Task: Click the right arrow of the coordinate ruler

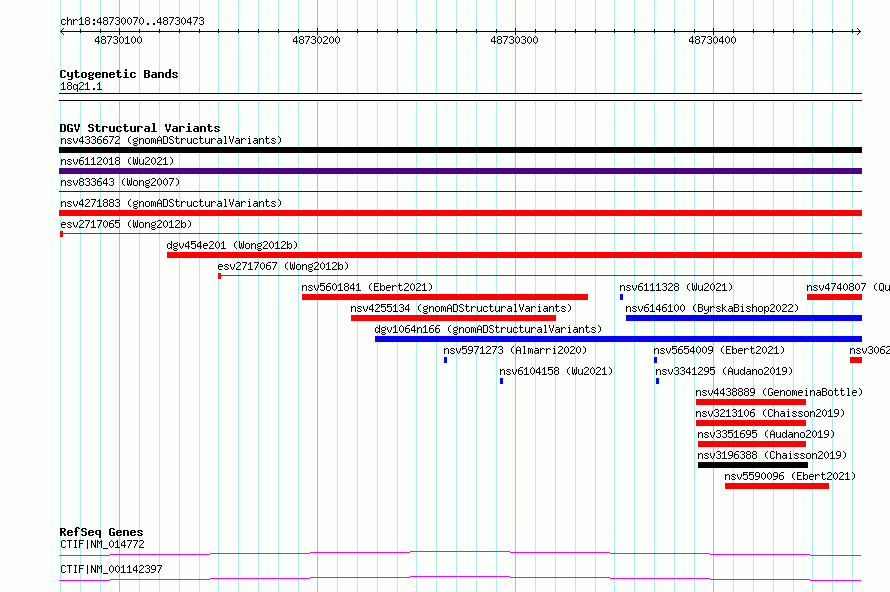Action: click(858, 31)
